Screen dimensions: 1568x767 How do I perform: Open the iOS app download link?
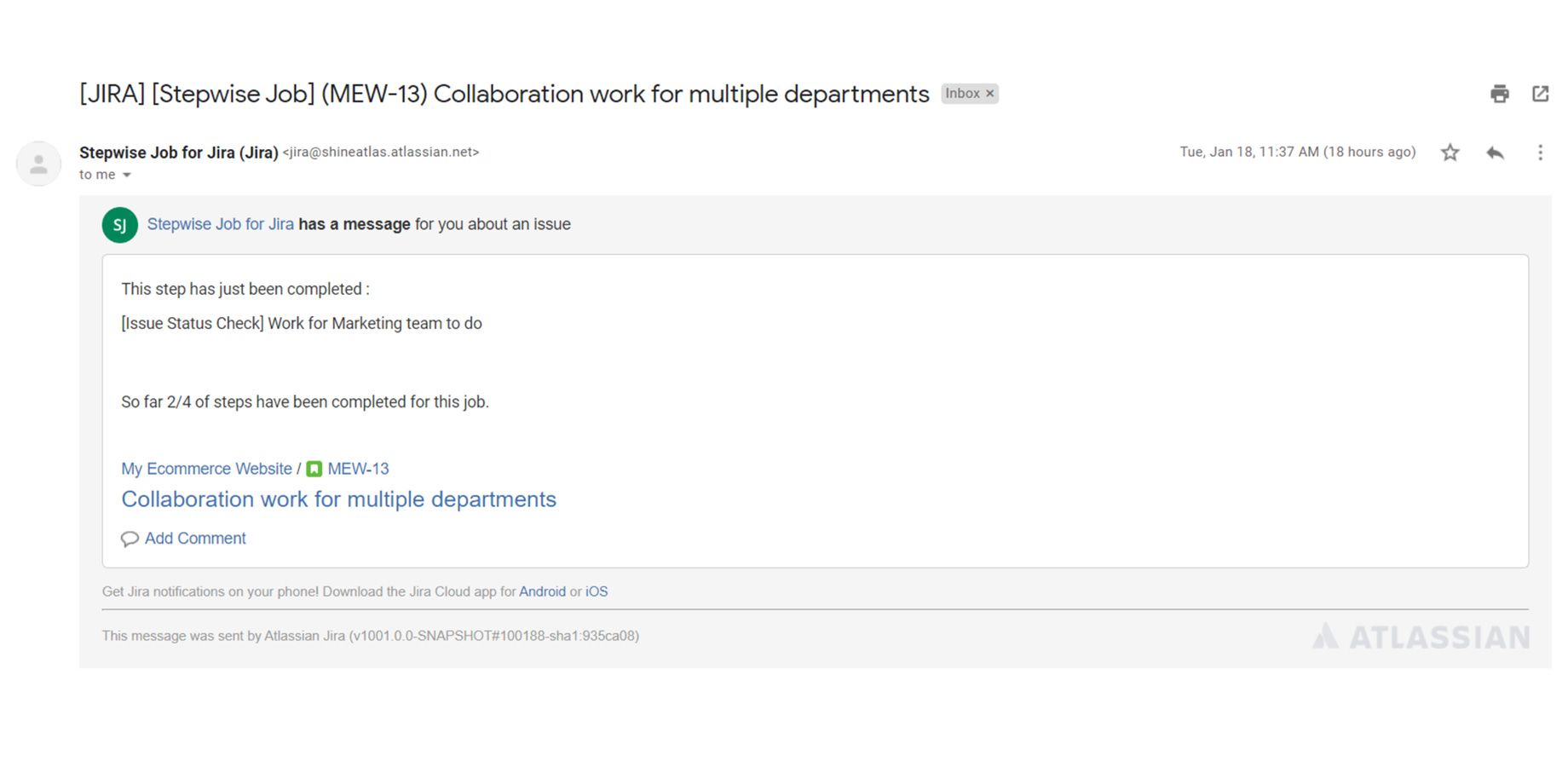pos(597,591)
